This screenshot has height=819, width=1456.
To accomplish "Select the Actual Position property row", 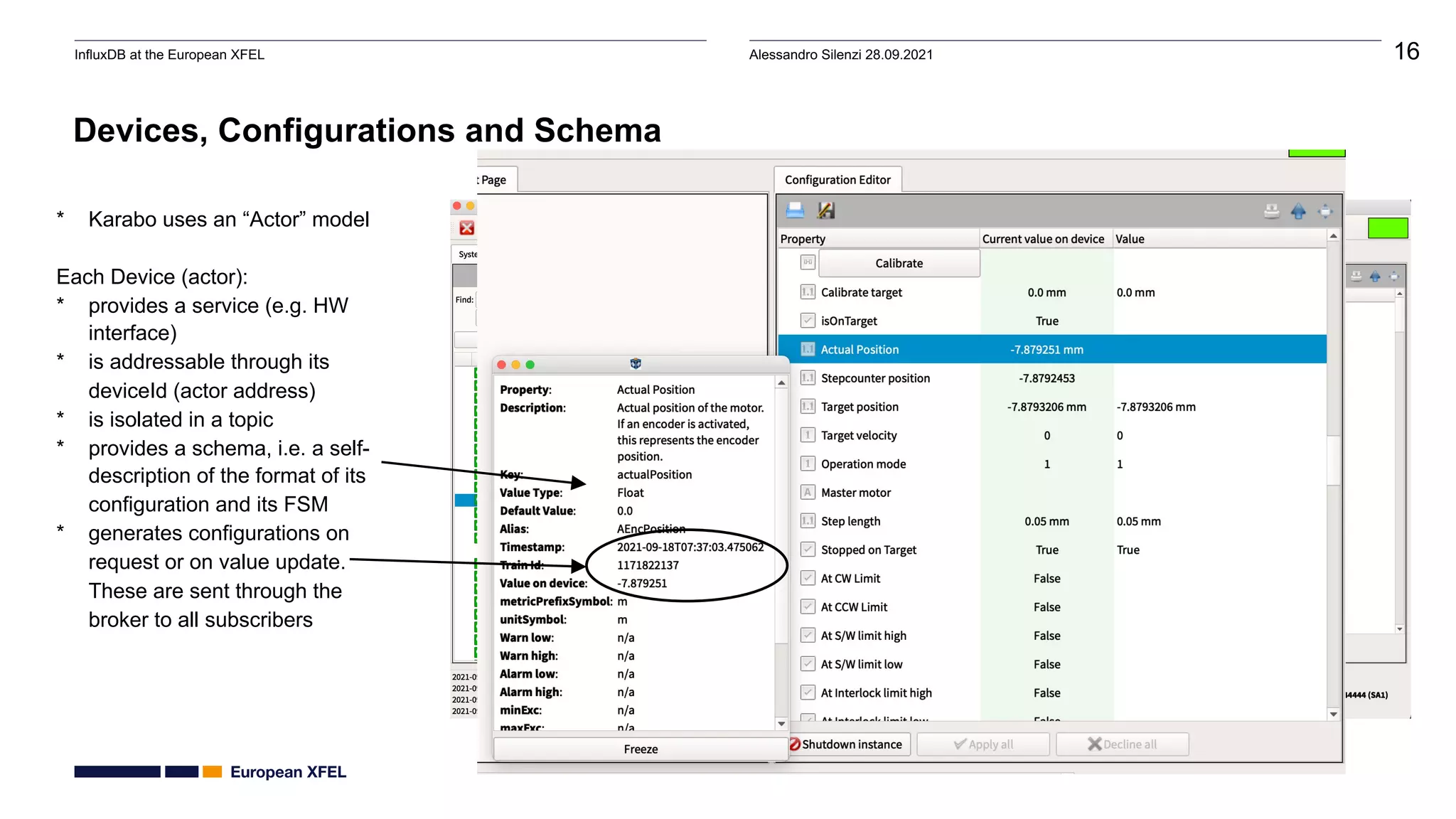I will 1052,349.
